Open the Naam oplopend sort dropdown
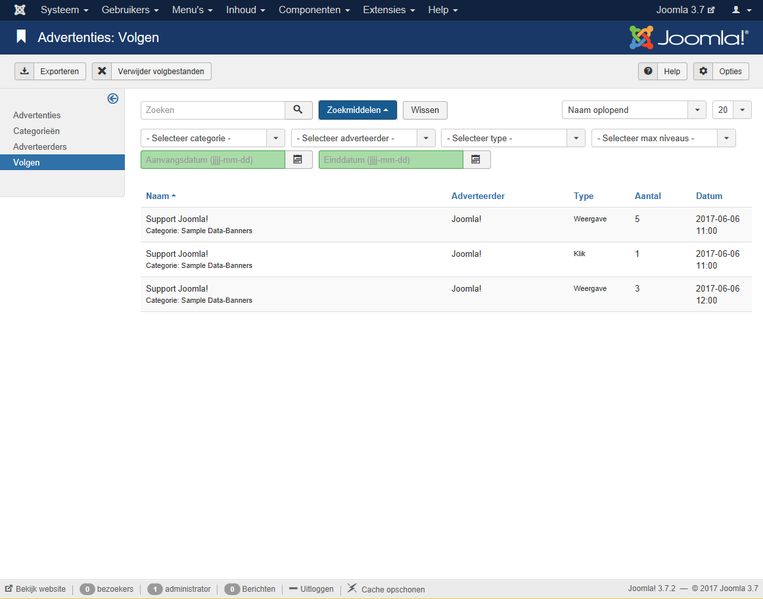Screen dimensions: 763x599 point(634,110)
